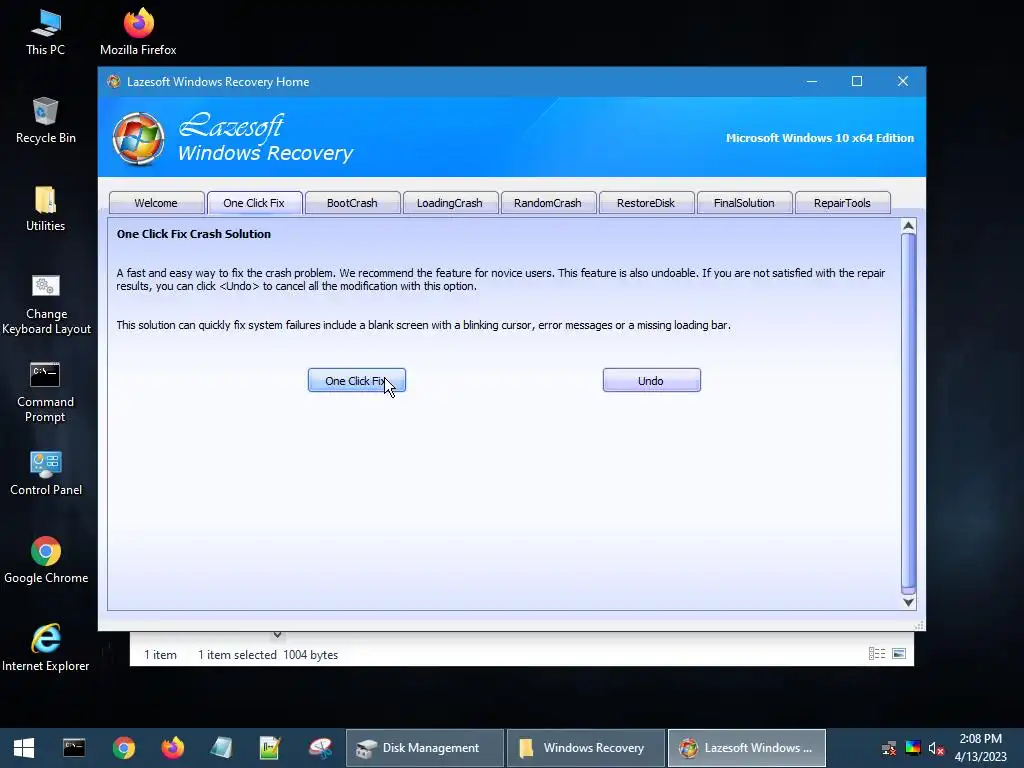This screenshot has width=1024, height=768.
Task: Click the Lazesoft icon in the title bar
Action: click(x=114, y=82)
